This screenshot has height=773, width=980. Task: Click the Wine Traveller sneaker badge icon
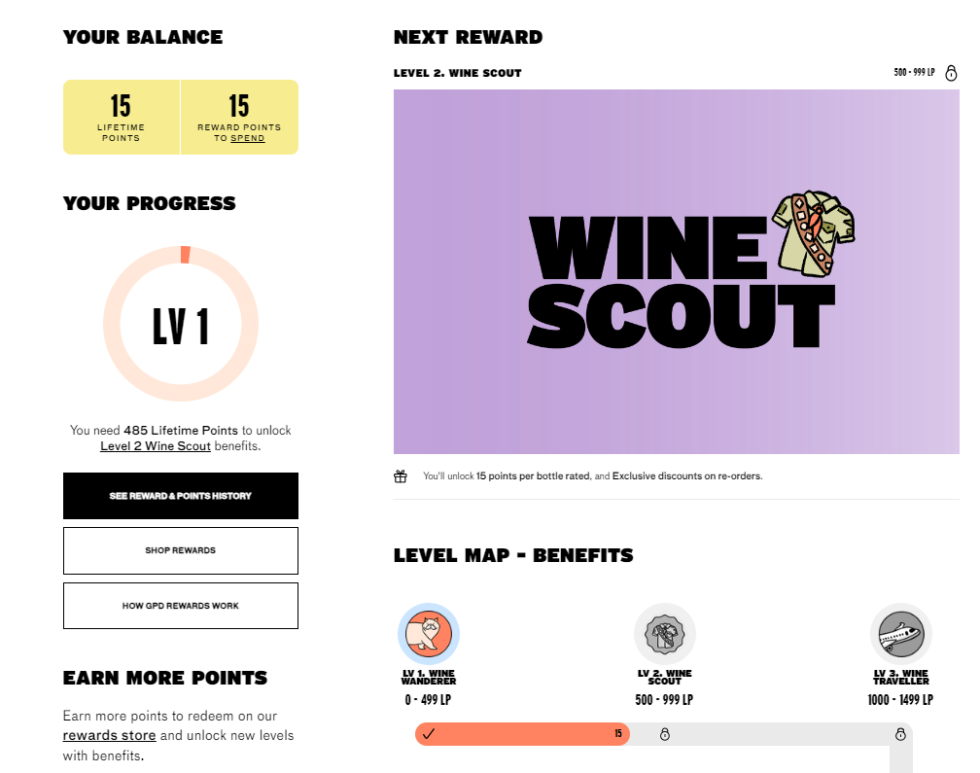(901, 634)
